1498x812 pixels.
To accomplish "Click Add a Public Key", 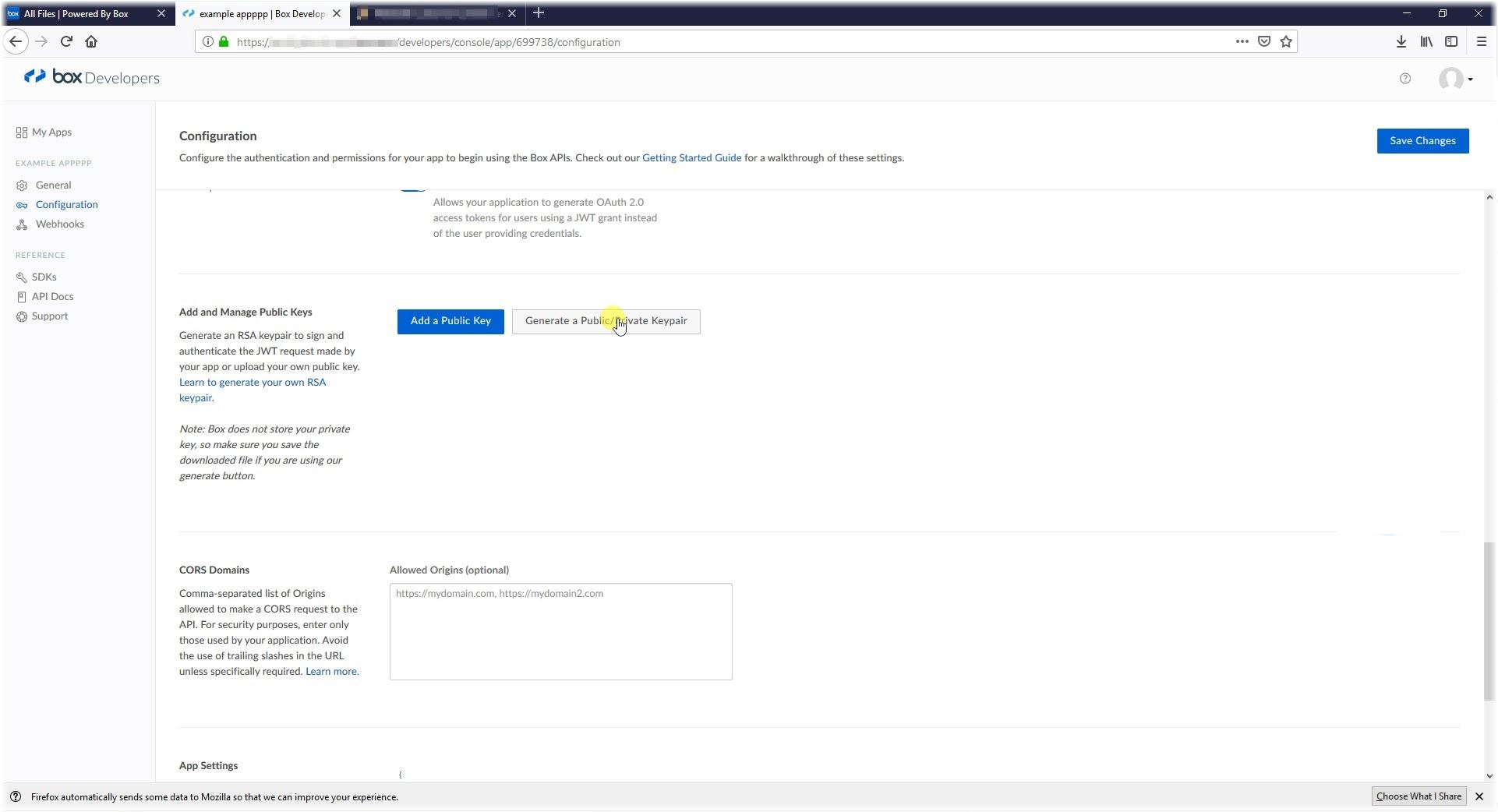I will coord(450,321).
